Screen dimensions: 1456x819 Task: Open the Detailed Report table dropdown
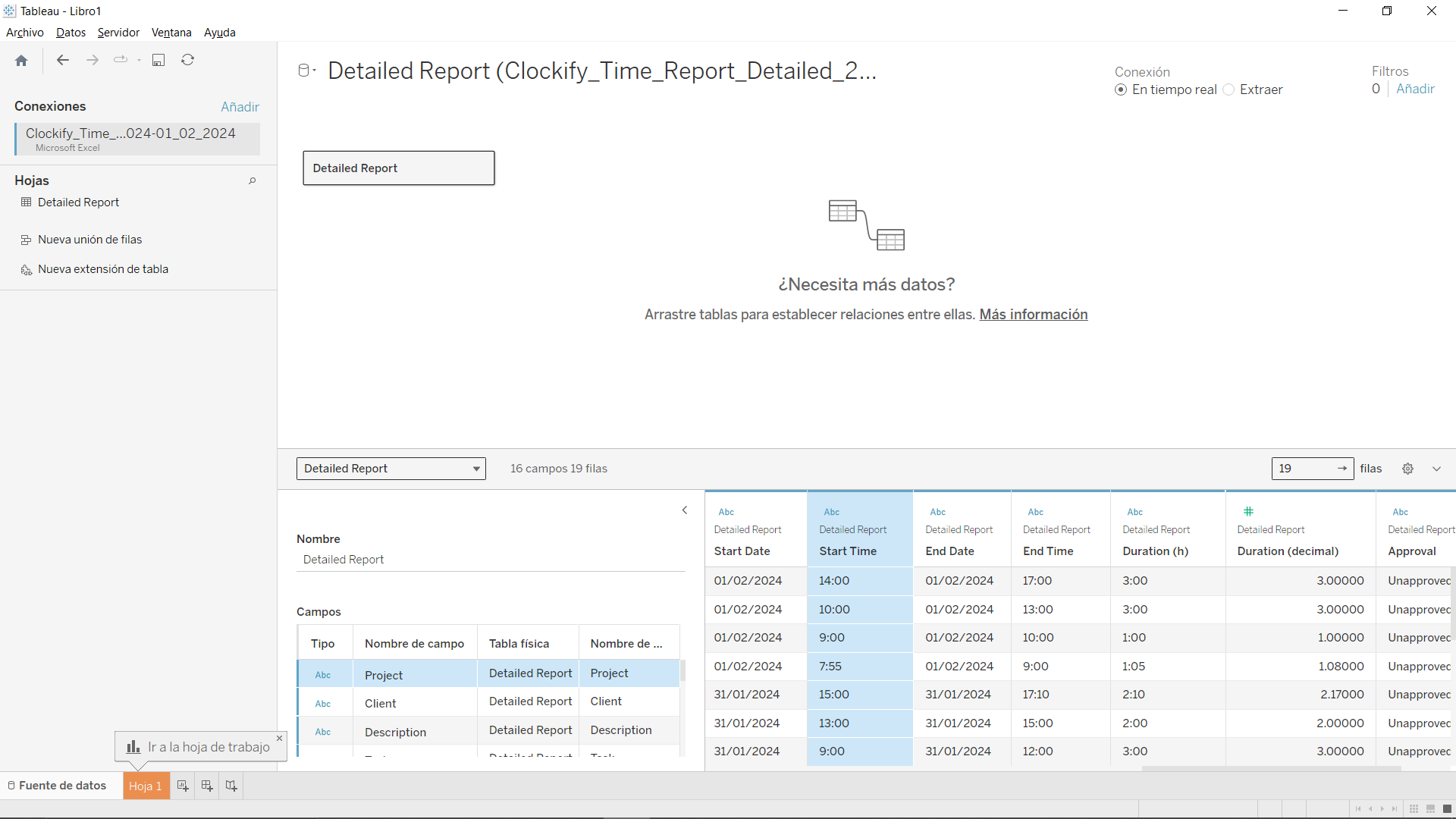pyautogui.click(x=475, y=469)
